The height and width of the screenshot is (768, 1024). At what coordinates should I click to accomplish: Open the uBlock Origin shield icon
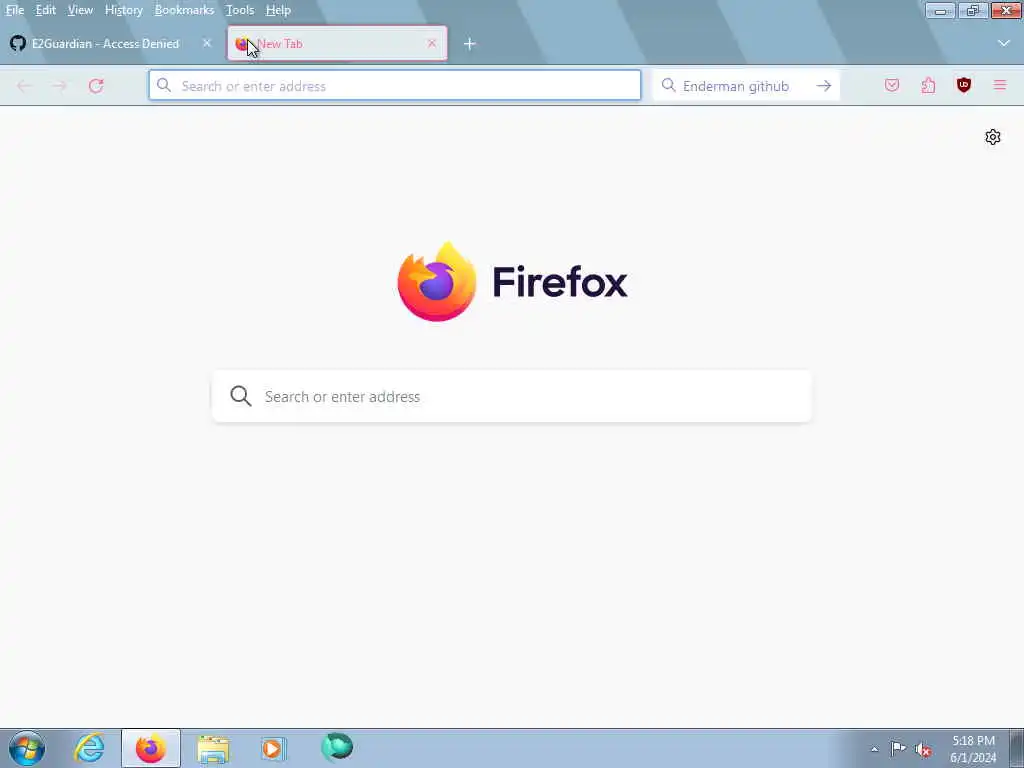point(963,85)
